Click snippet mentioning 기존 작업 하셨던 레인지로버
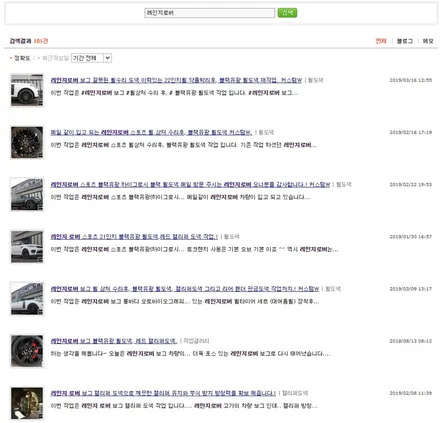440x423 pixels. [x=183, y=145]
